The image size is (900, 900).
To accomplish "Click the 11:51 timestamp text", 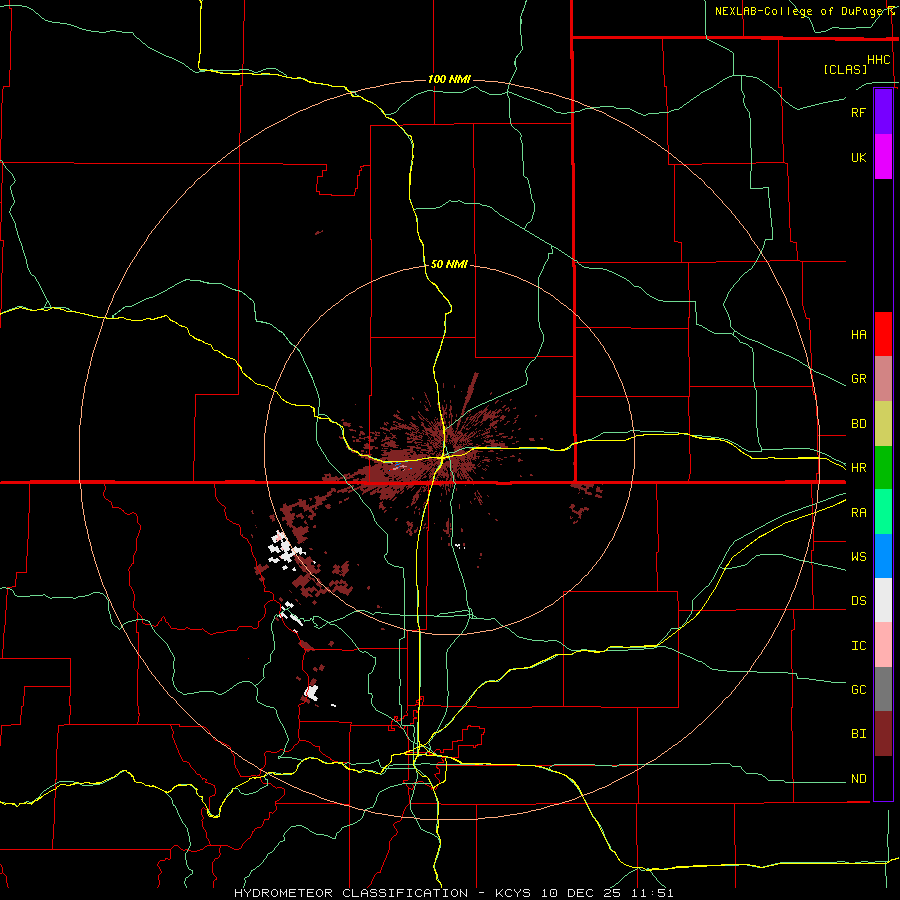I will 653,893.
